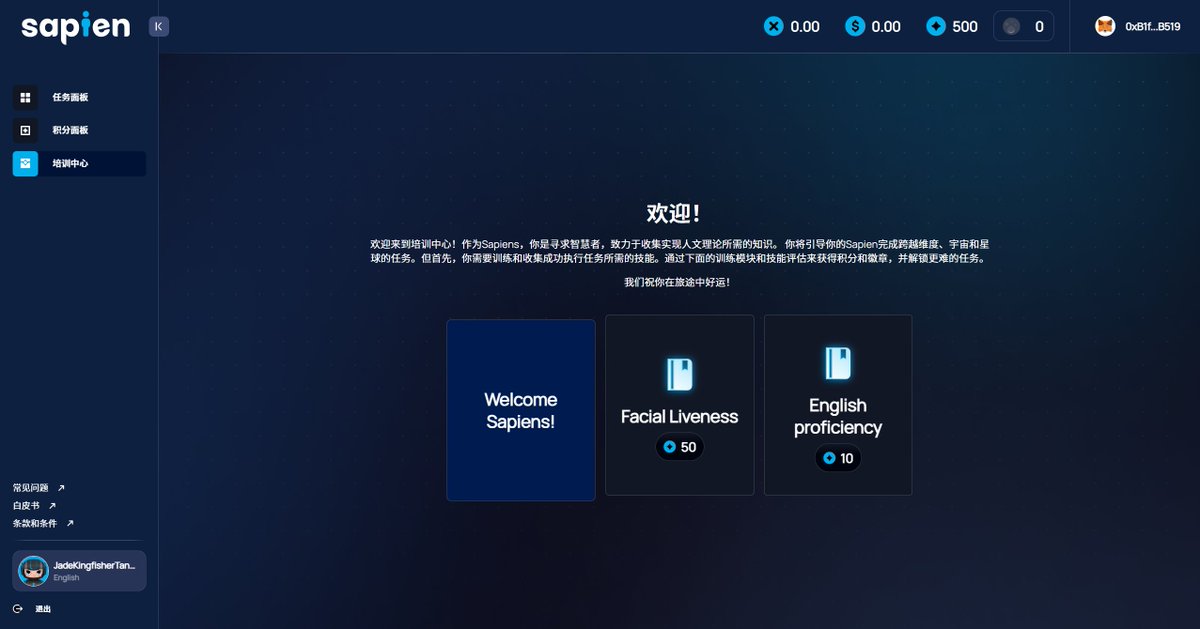1200x629 pixels.
Task: Open the Facial Liveness training card
Action: click(680, 405)
